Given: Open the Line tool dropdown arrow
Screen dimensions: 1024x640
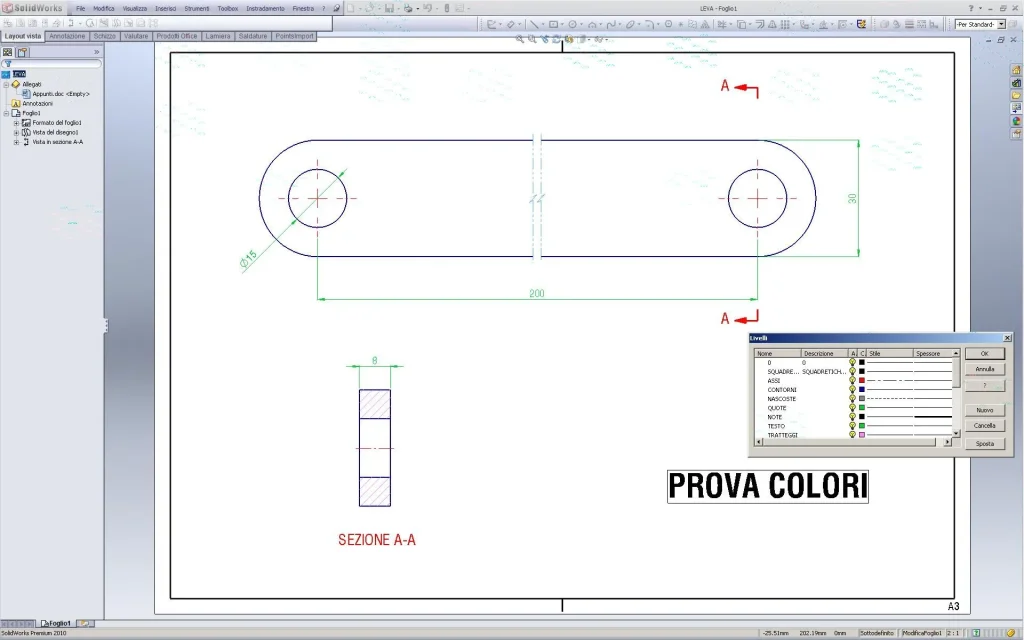Looking at the screenshot, I should [543, 24].
